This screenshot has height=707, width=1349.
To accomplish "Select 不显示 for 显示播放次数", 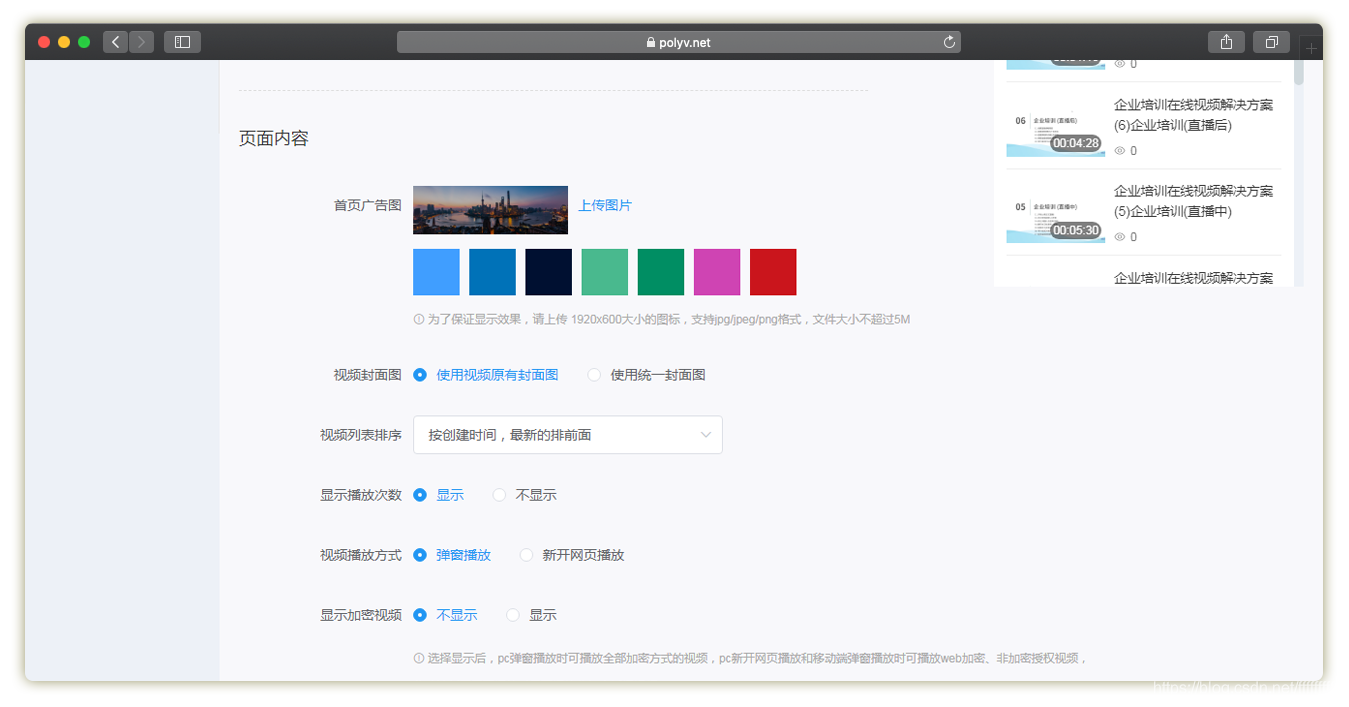I will (500, 495).
